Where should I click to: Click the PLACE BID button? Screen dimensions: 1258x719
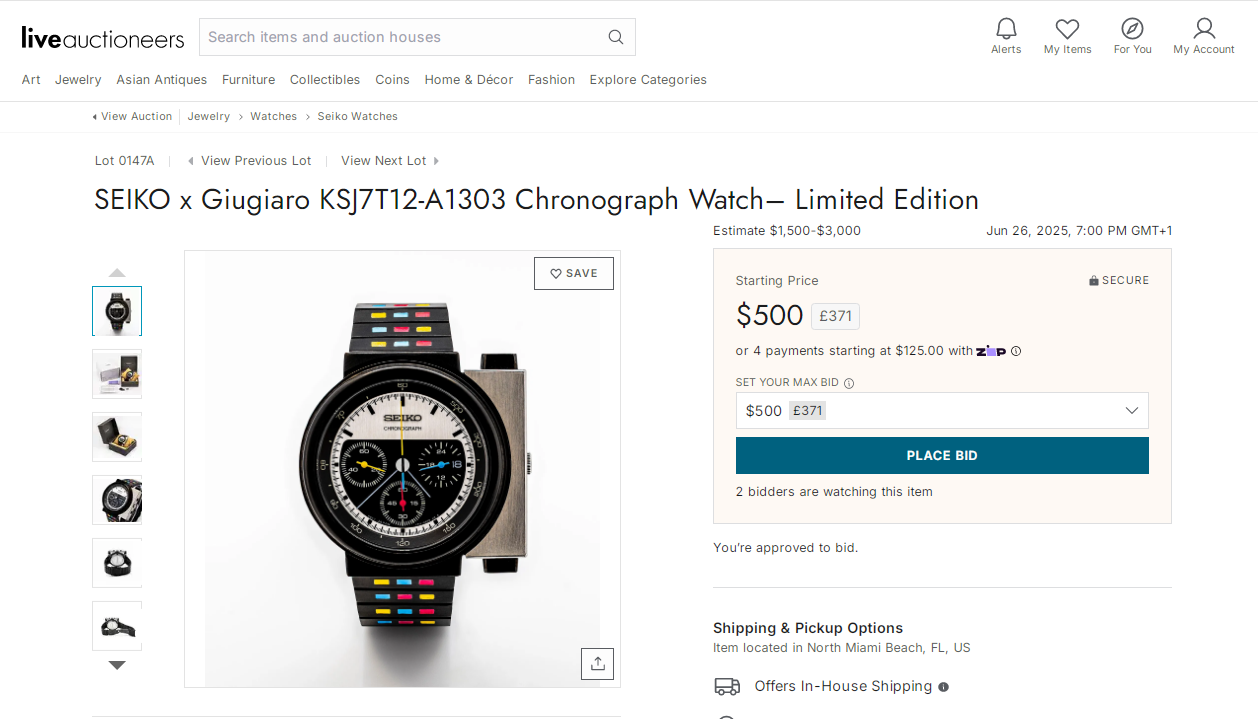[x=942, y=455]
